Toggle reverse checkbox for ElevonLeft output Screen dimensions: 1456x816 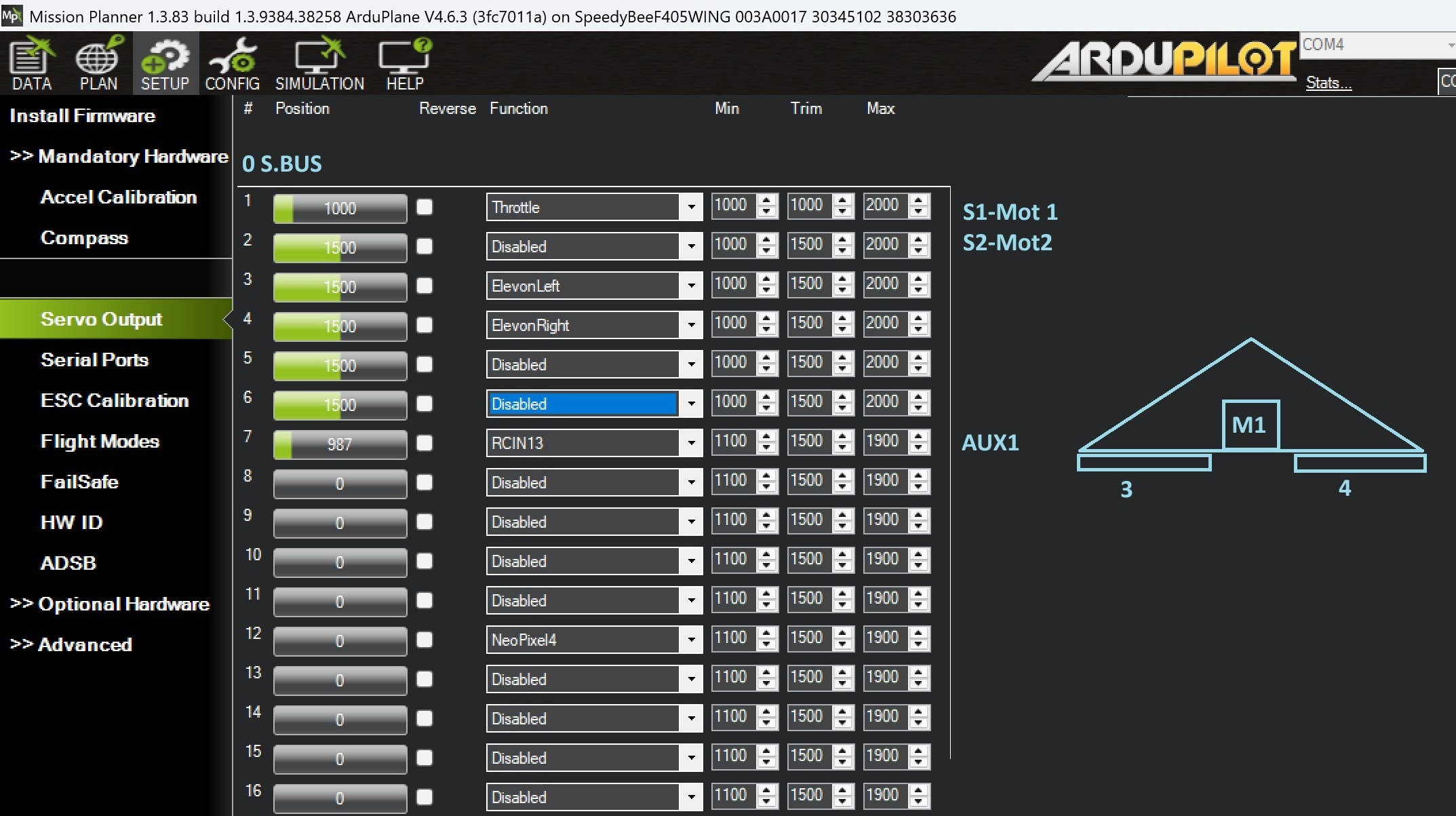425,286
